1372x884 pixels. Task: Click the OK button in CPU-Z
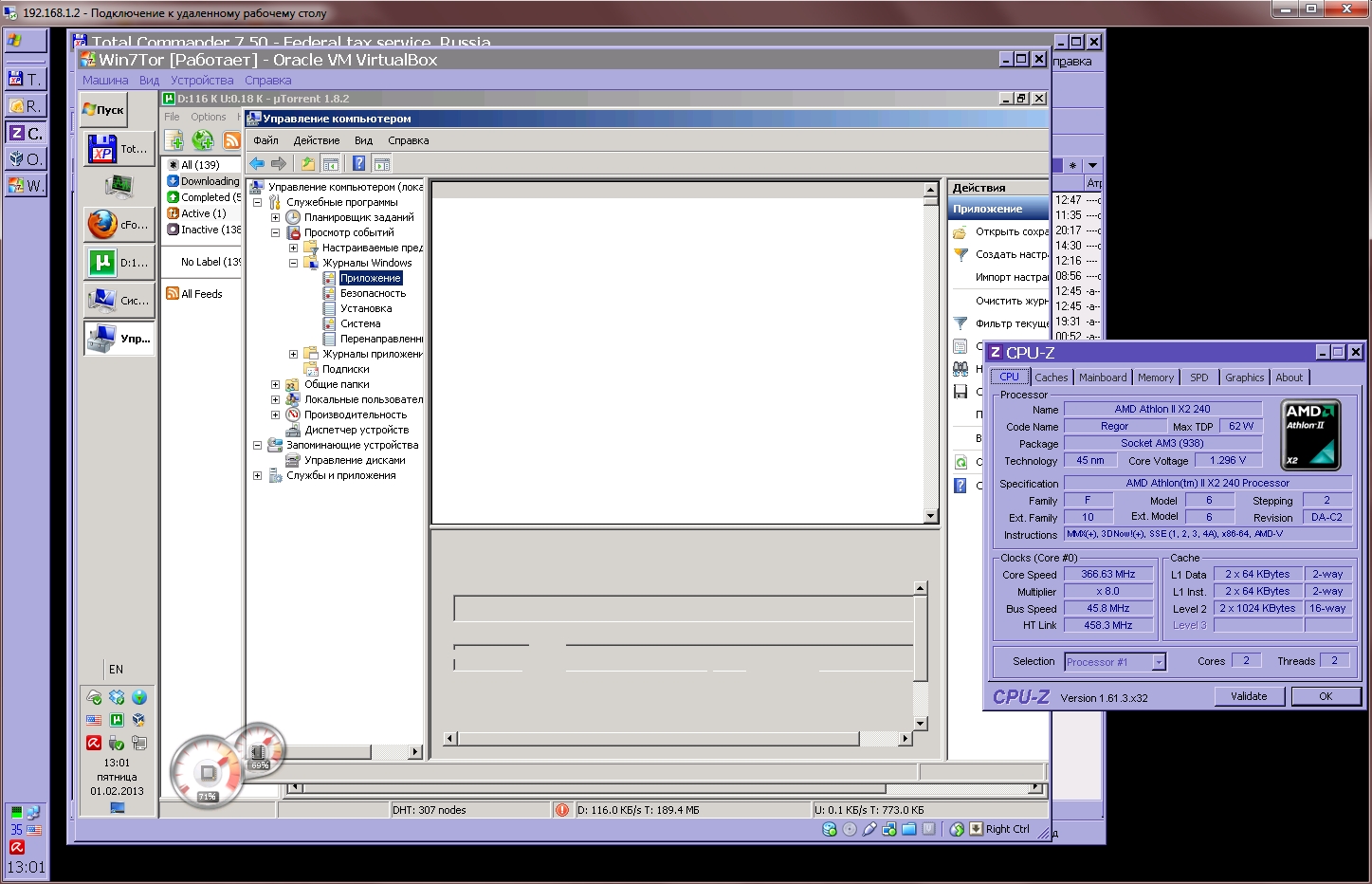pos(1325,696)
